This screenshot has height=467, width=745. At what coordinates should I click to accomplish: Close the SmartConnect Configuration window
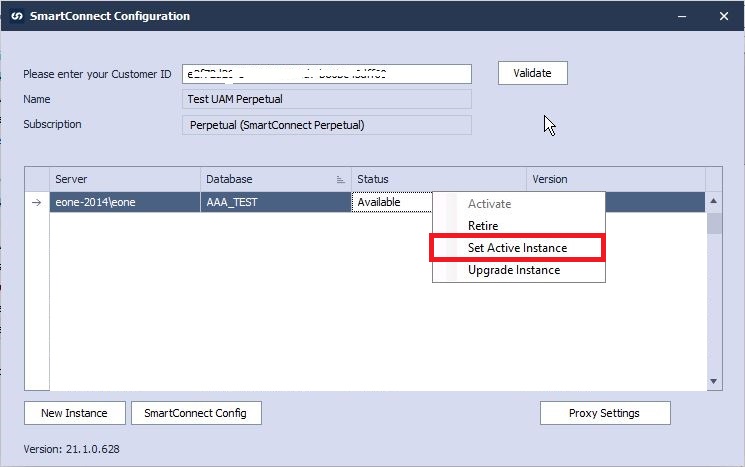[724, 16]
